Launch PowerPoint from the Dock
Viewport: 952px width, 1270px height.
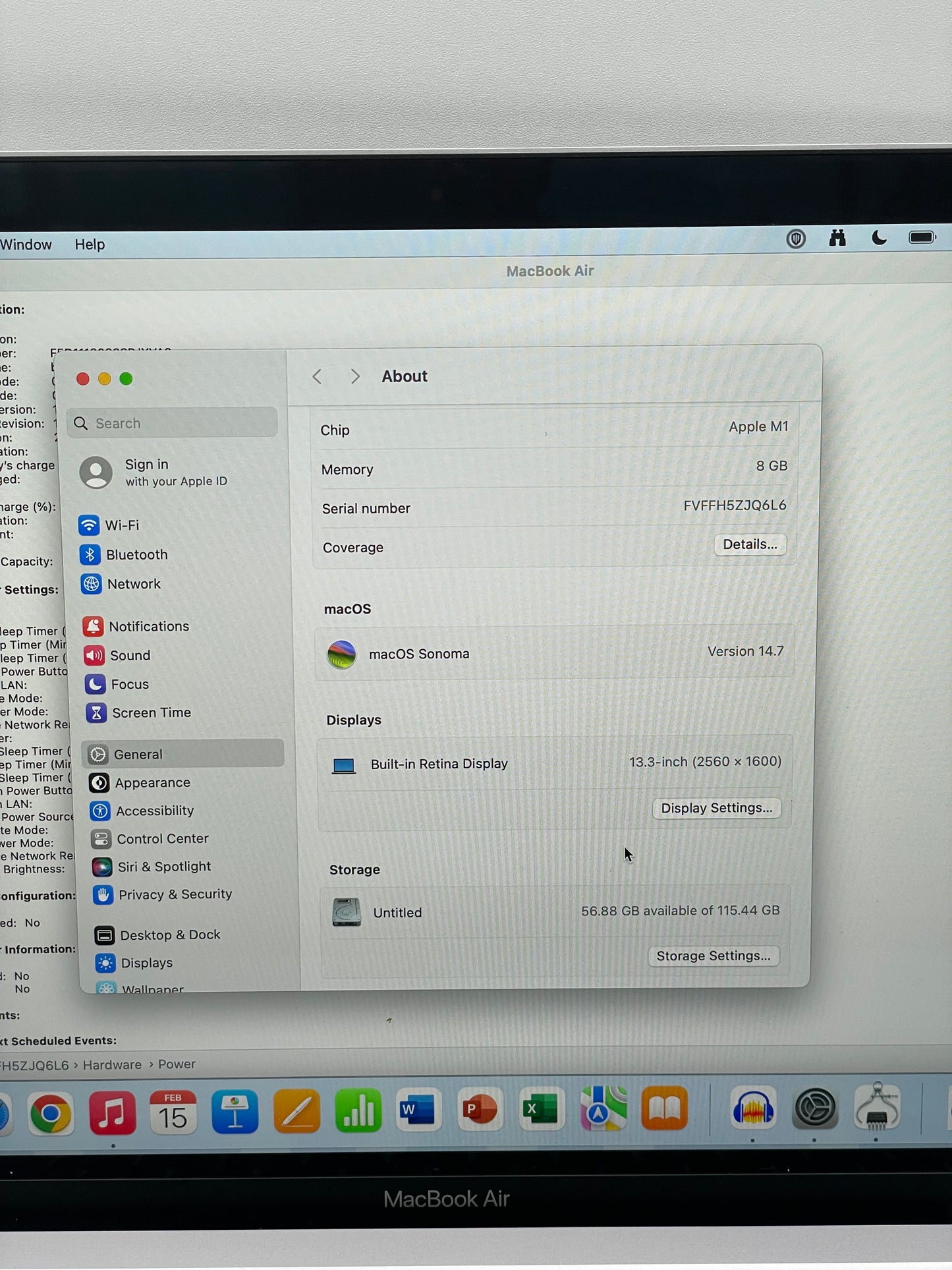coord(480,1110)
